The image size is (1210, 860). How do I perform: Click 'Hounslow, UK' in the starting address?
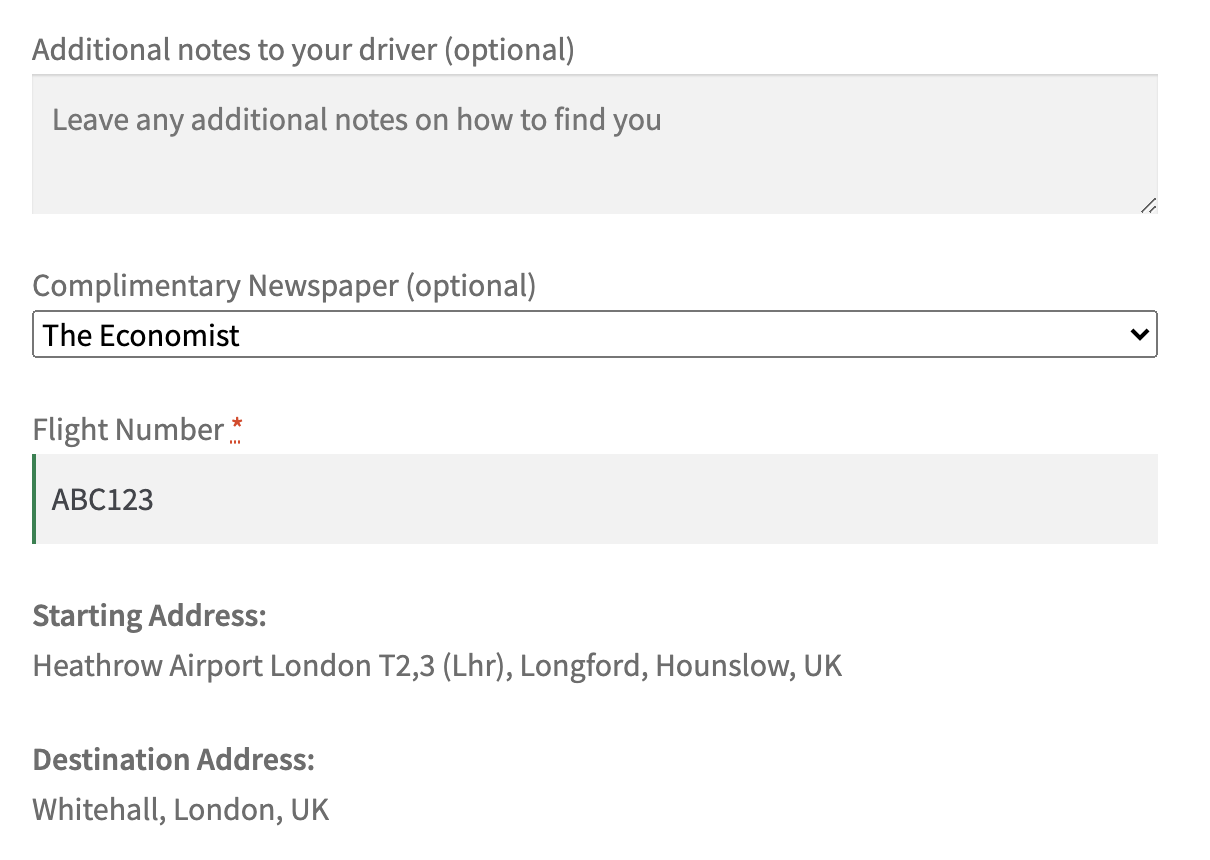coord(749,665)
